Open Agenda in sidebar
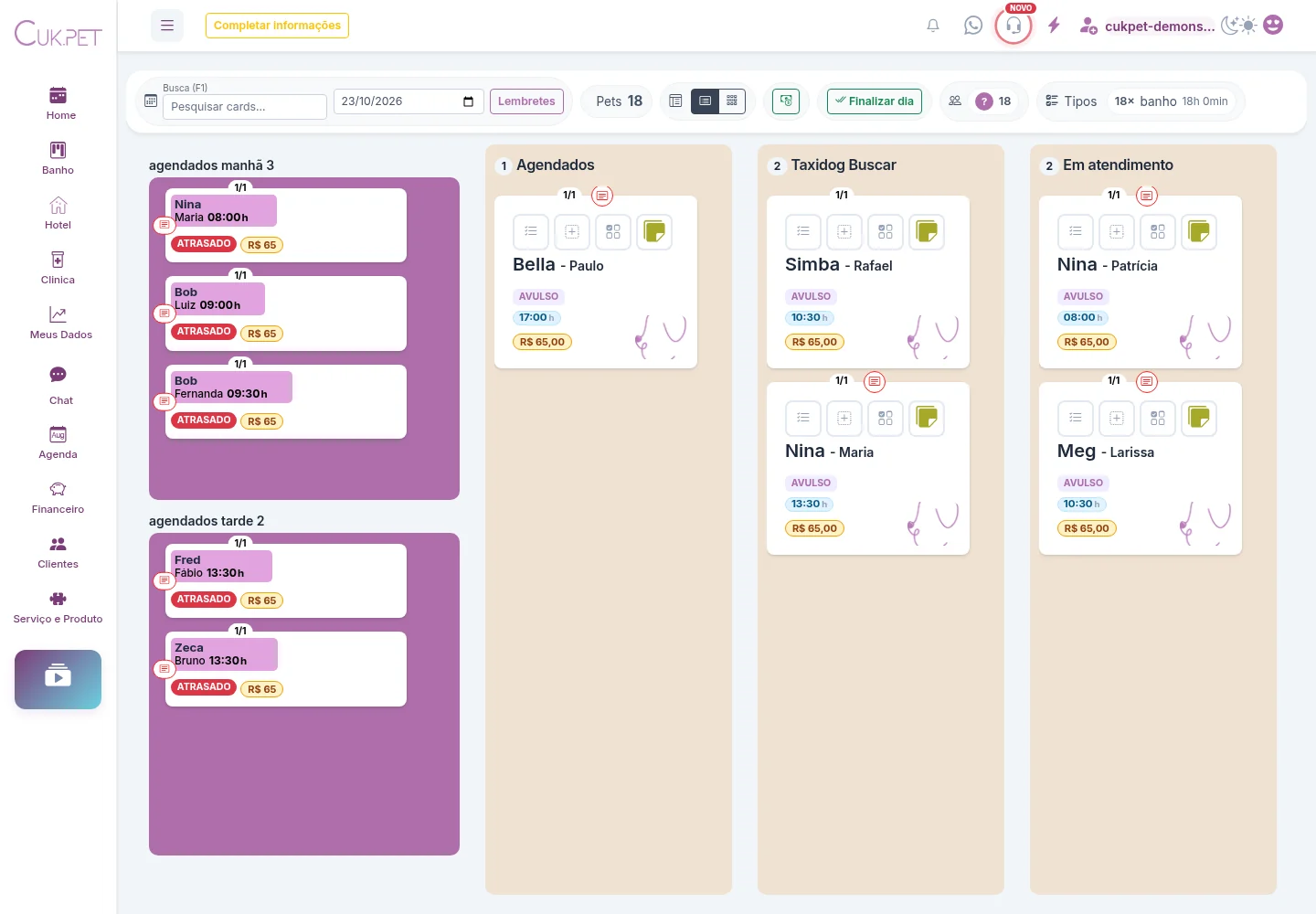The height and width of the screenshot is (914, 1316). click(x=58, y=442)
